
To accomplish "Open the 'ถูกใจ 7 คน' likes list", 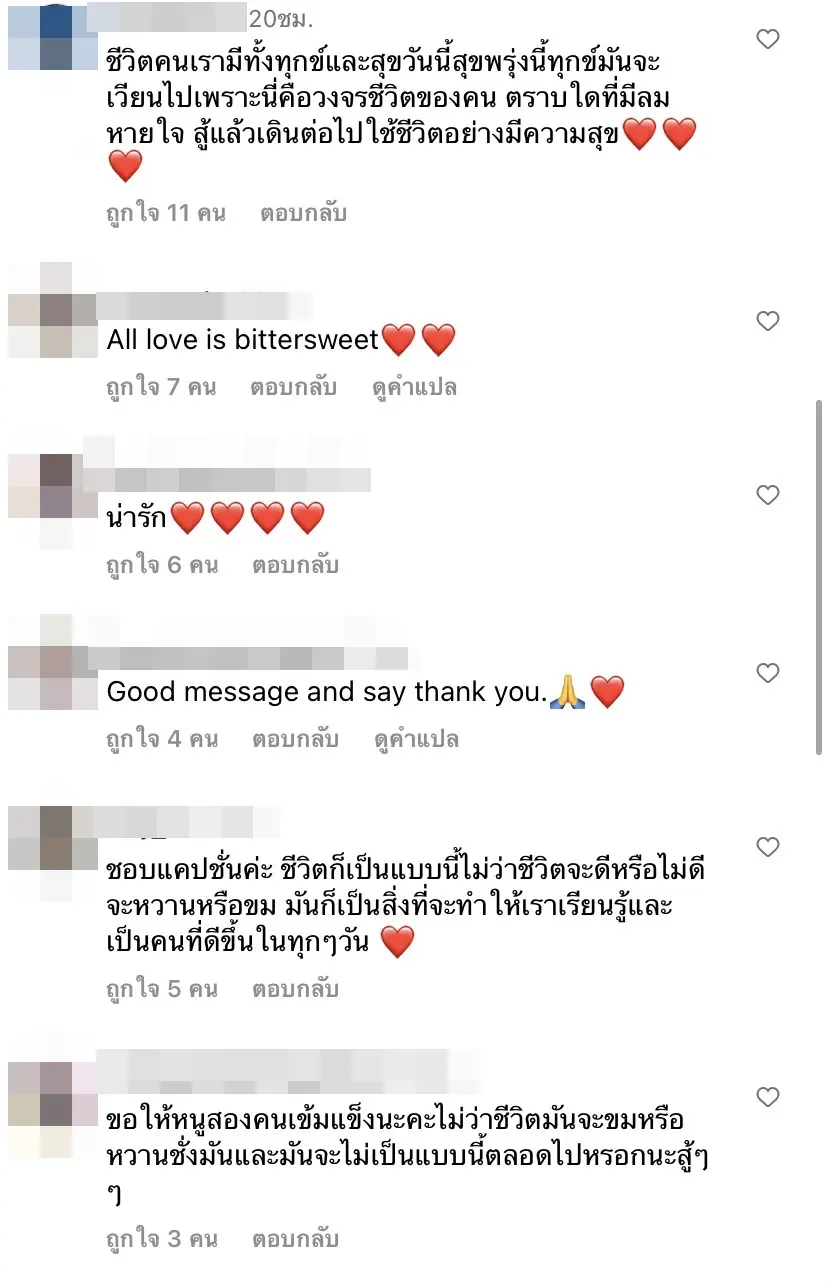I will click(x=161, y=387).
